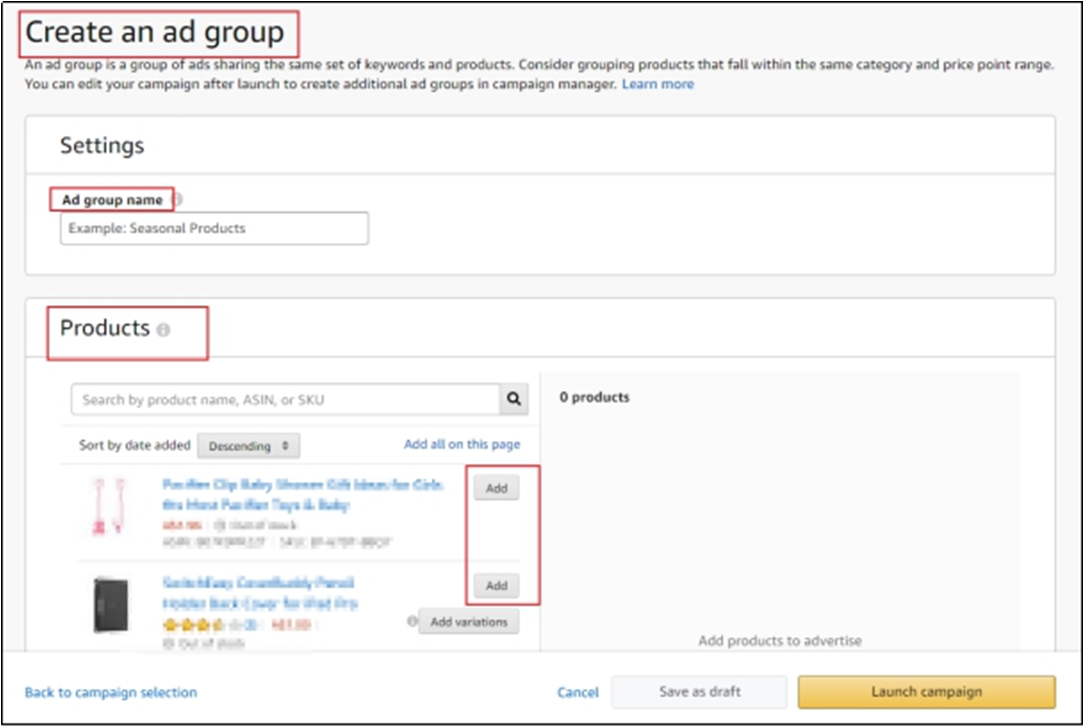Open the Descending sort order dropdown
This screenshot has height=728, width=1084.
(x=248, y=445)
